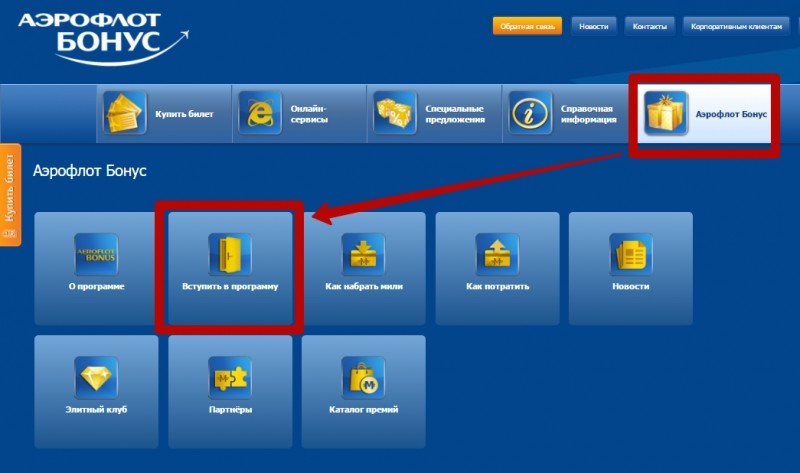Viewport: 800px width, 473px height.
Task: Open the Каталог премий shopping bag tile
Action: point(363,390)
